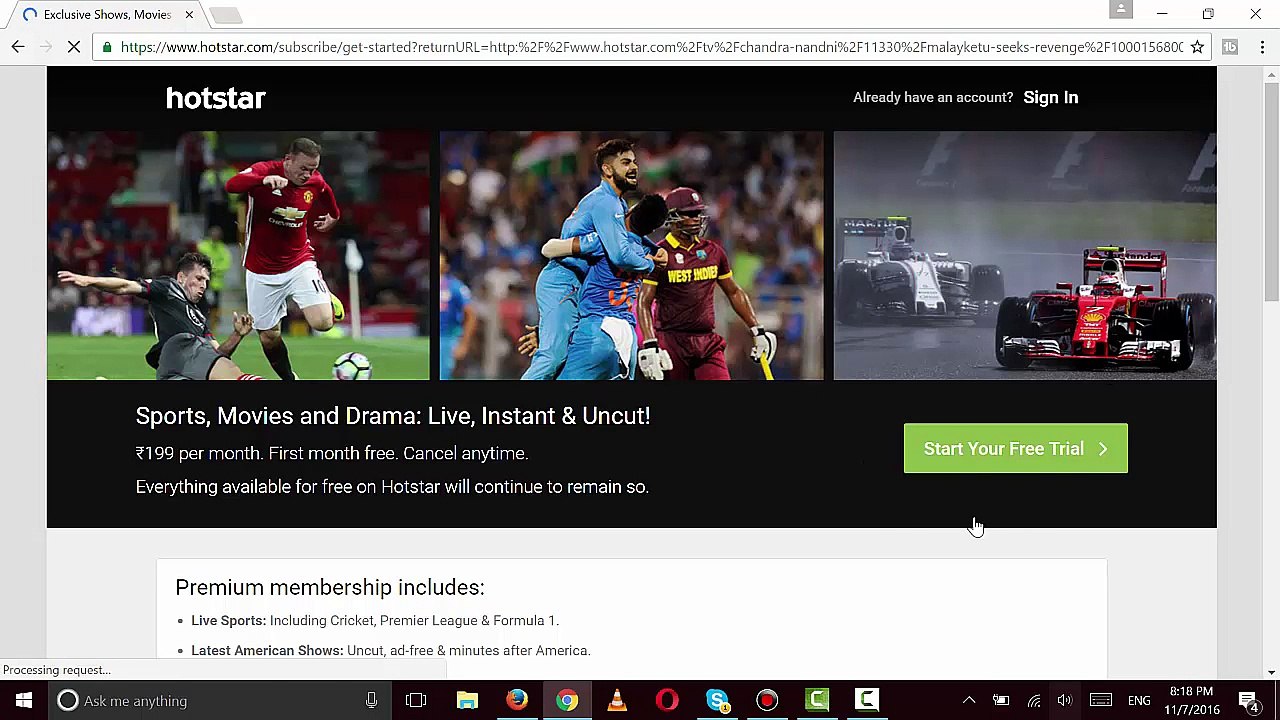Click the "₹199 per month" pricing line

[x=332, y=454]
